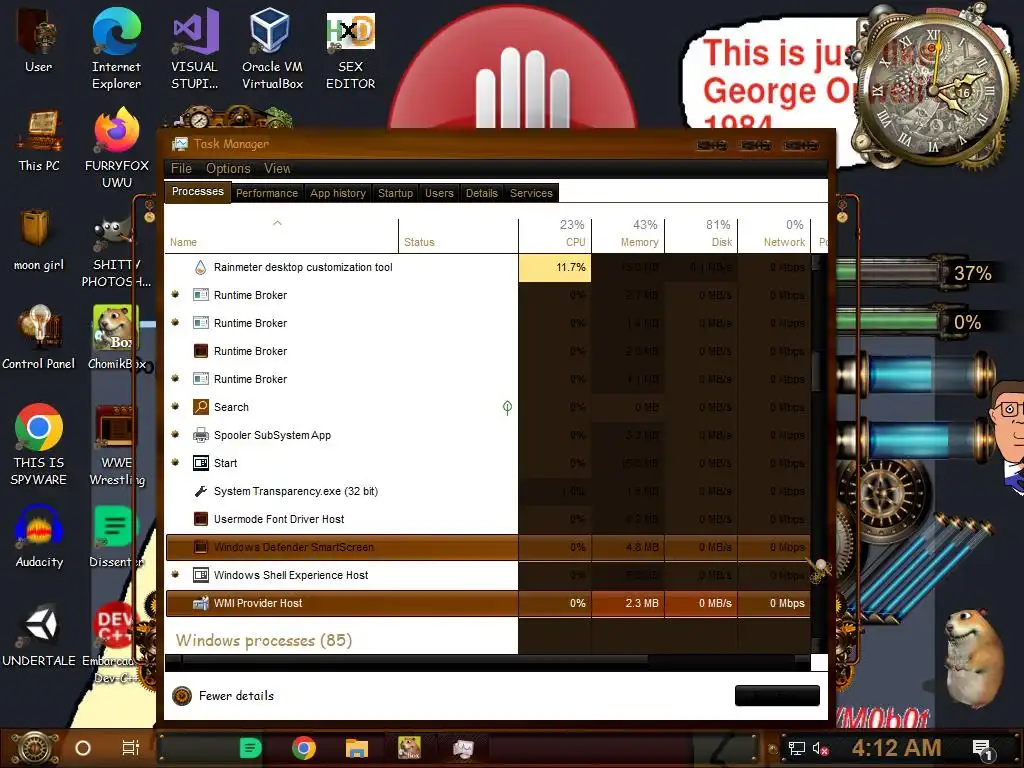Sort processes by the Name column
Screen dimensions: 1024x768
coord(281,236)
